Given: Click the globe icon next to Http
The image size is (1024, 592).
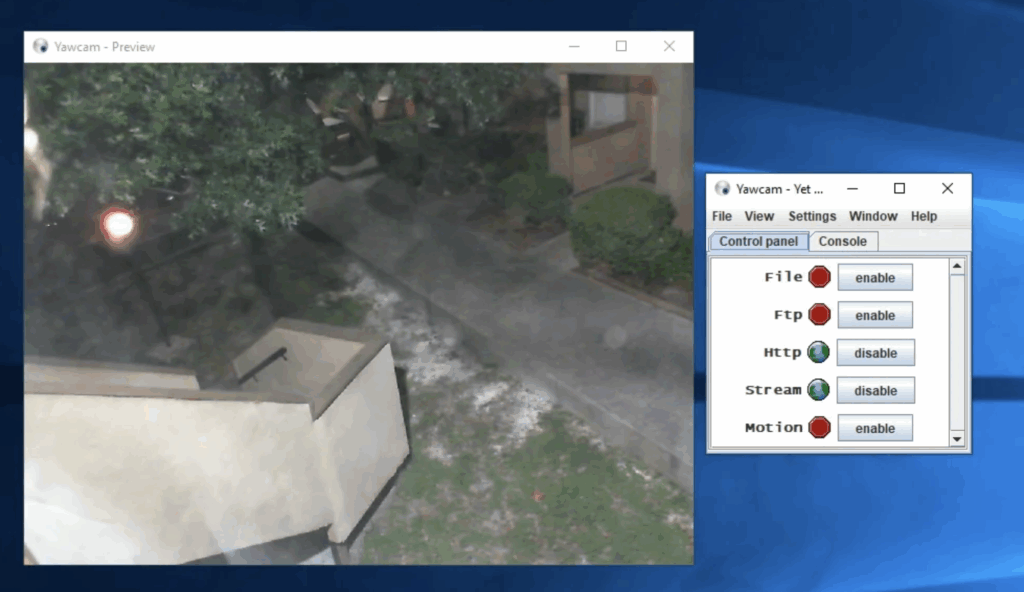Looking at the screenshot, I should pyautogui.click(x=818, y=353).
